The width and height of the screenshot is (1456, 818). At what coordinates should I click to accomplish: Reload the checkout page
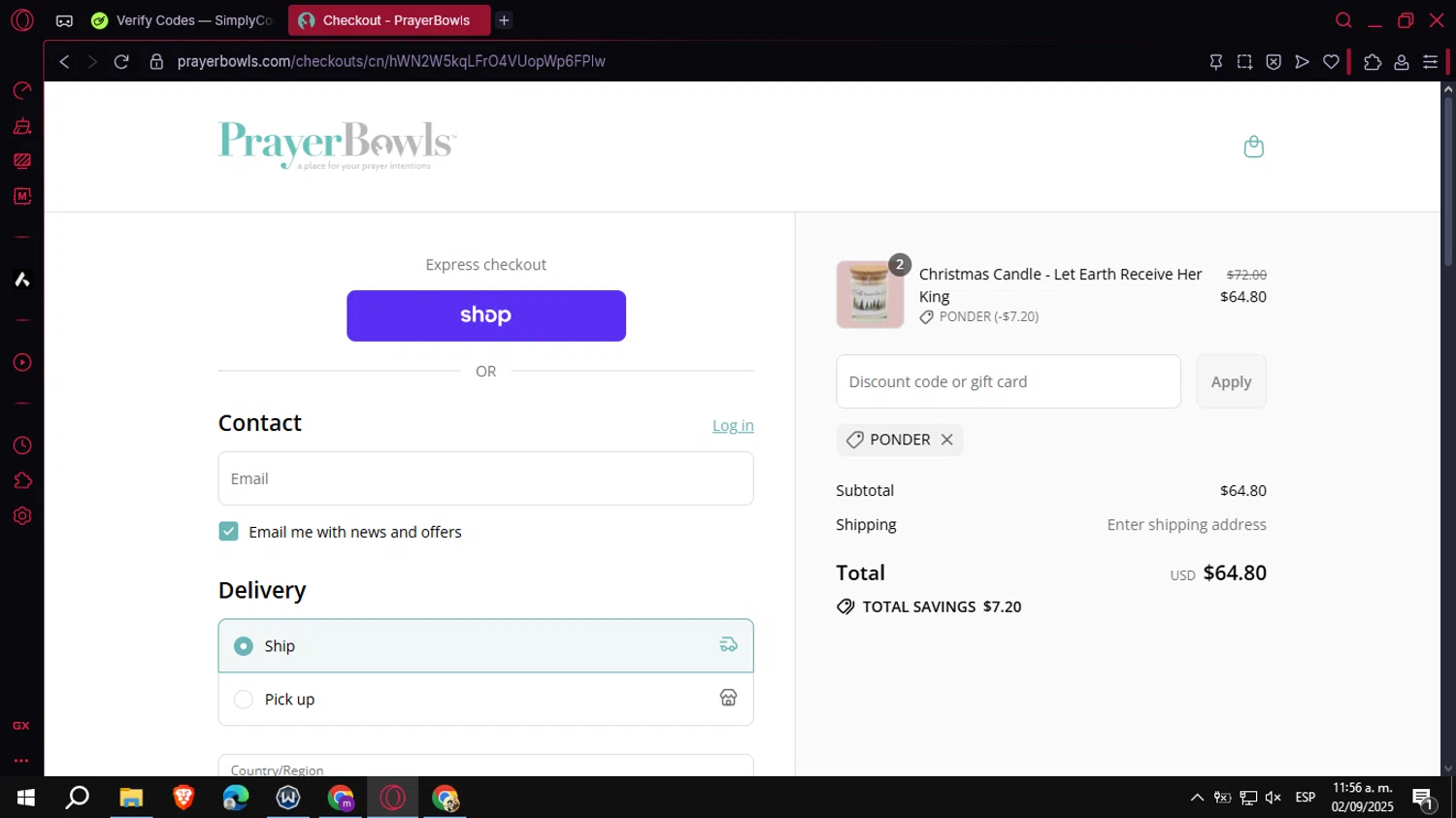[121, 61]
